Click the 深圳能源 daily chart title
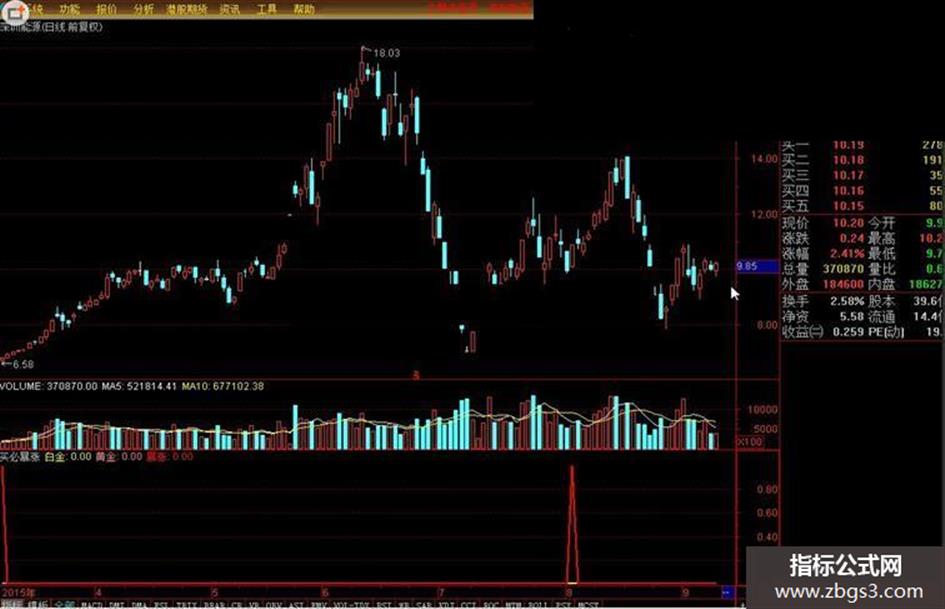The image size is (945, 609). (52, 27)
